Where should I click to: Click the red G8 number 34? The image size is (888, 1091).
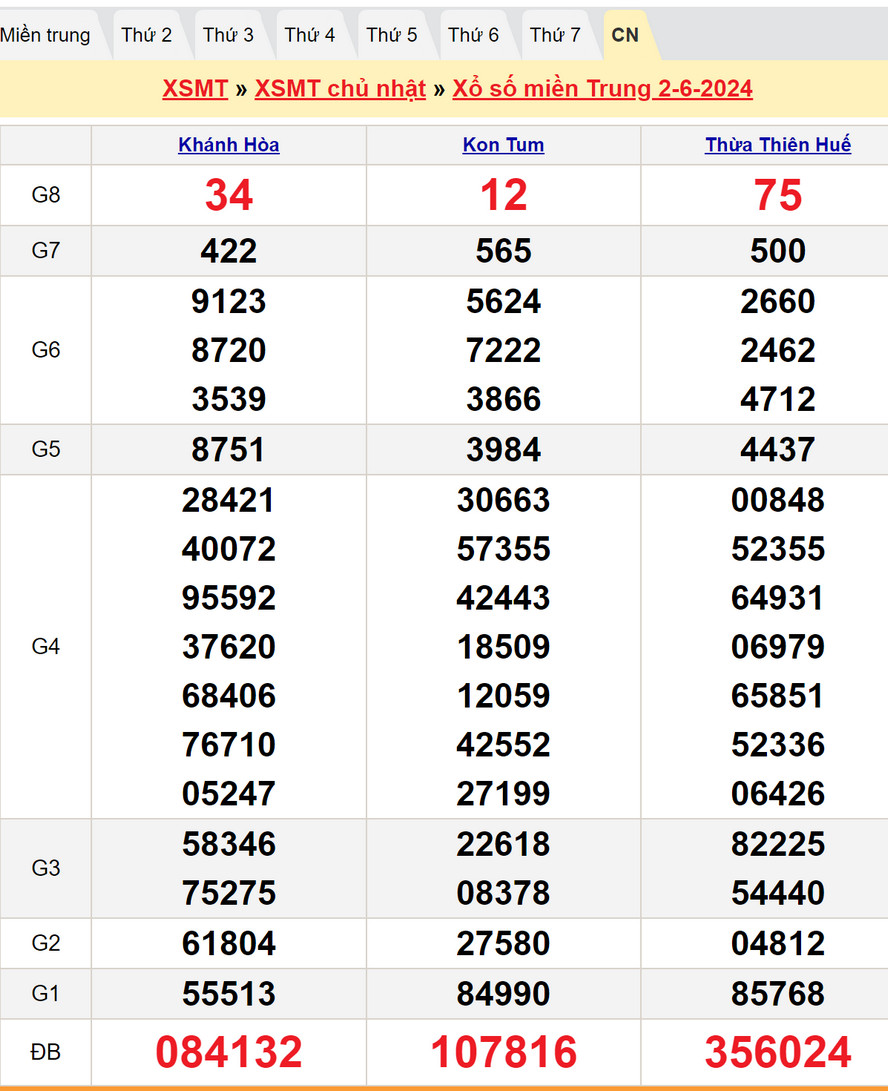[x=229, y=195]
